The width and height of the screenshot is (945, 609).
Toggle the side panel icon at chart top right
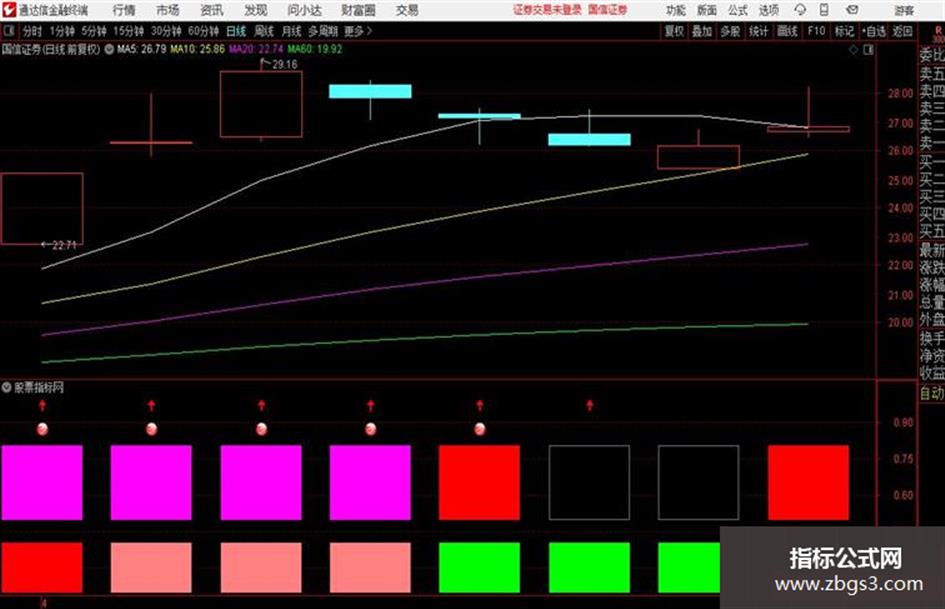[868, 50]
